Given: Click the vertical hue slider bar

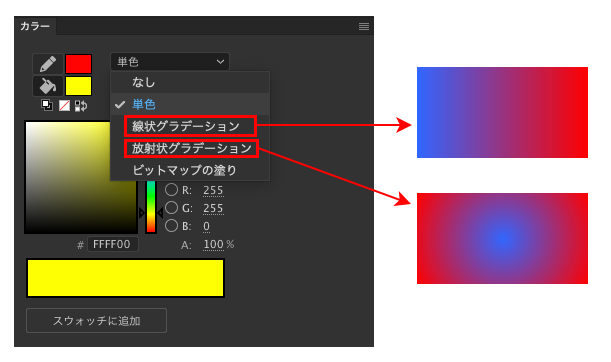Looking at the screenshot, I should coord(151,207).
